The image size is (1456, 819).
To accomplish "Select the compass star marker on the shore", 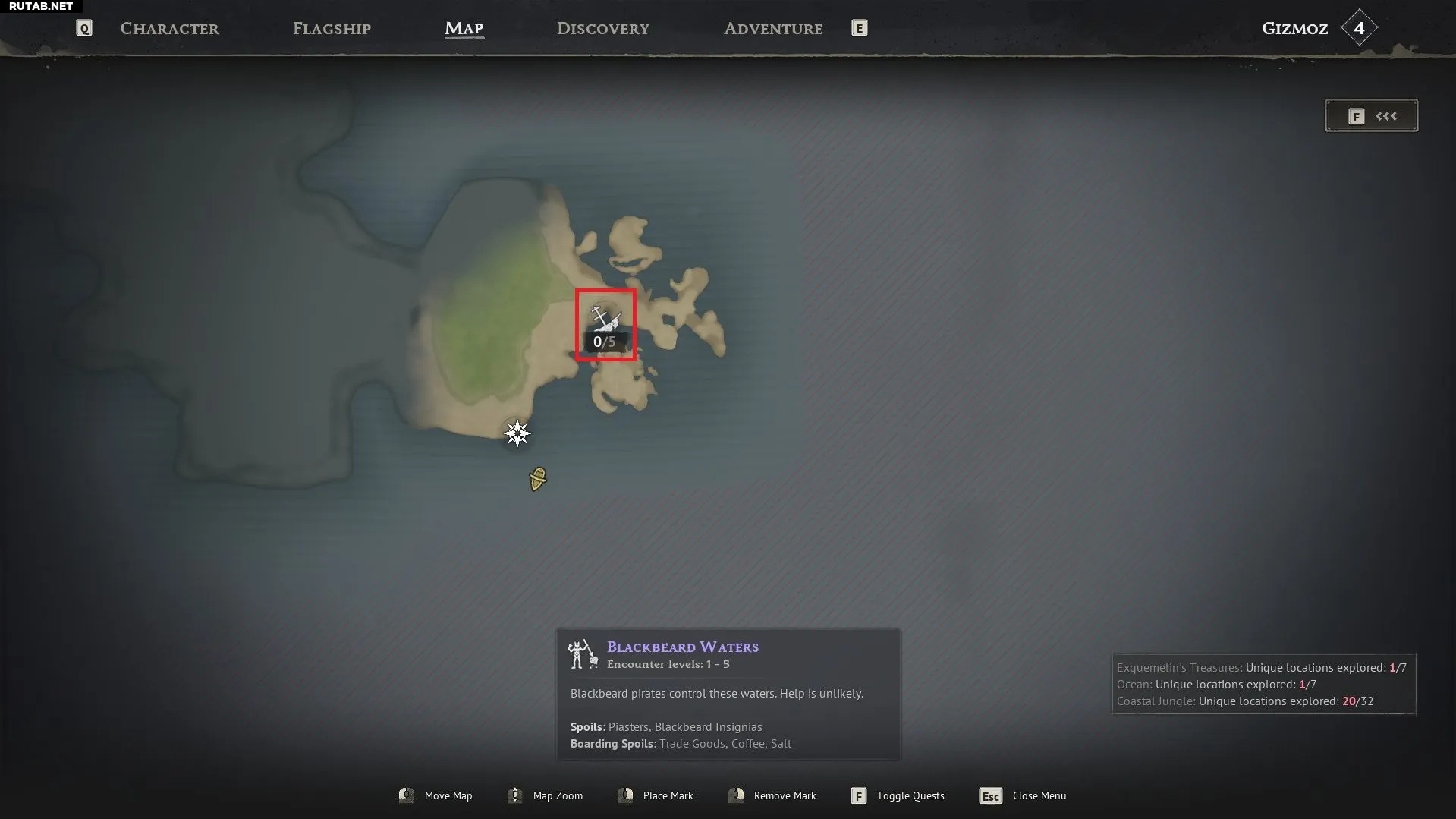I will coord(517,433).
